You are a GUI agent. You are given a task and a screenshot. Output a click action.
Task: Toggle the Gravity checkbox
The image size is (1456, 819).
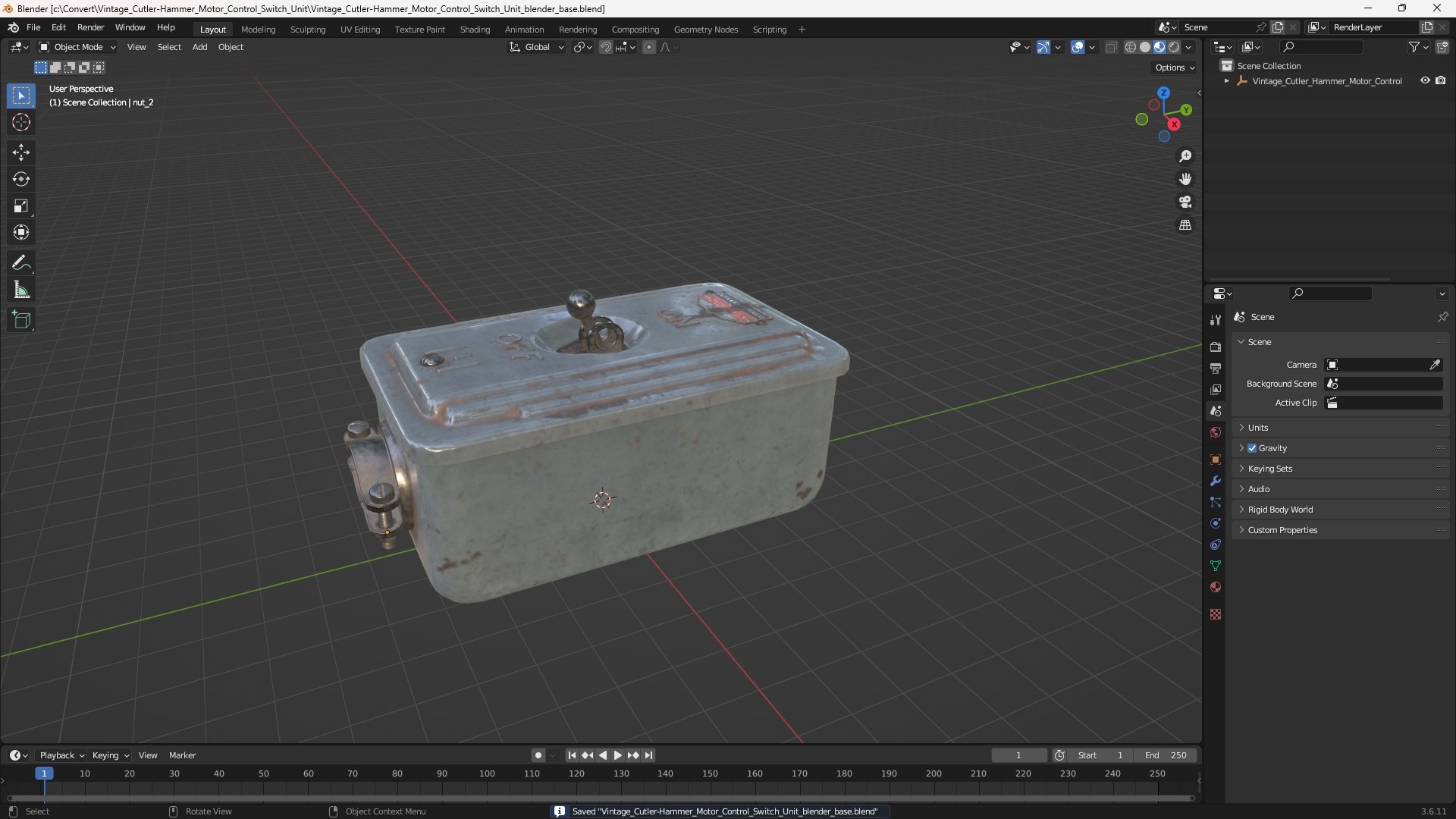click(x=1252, y=448)
